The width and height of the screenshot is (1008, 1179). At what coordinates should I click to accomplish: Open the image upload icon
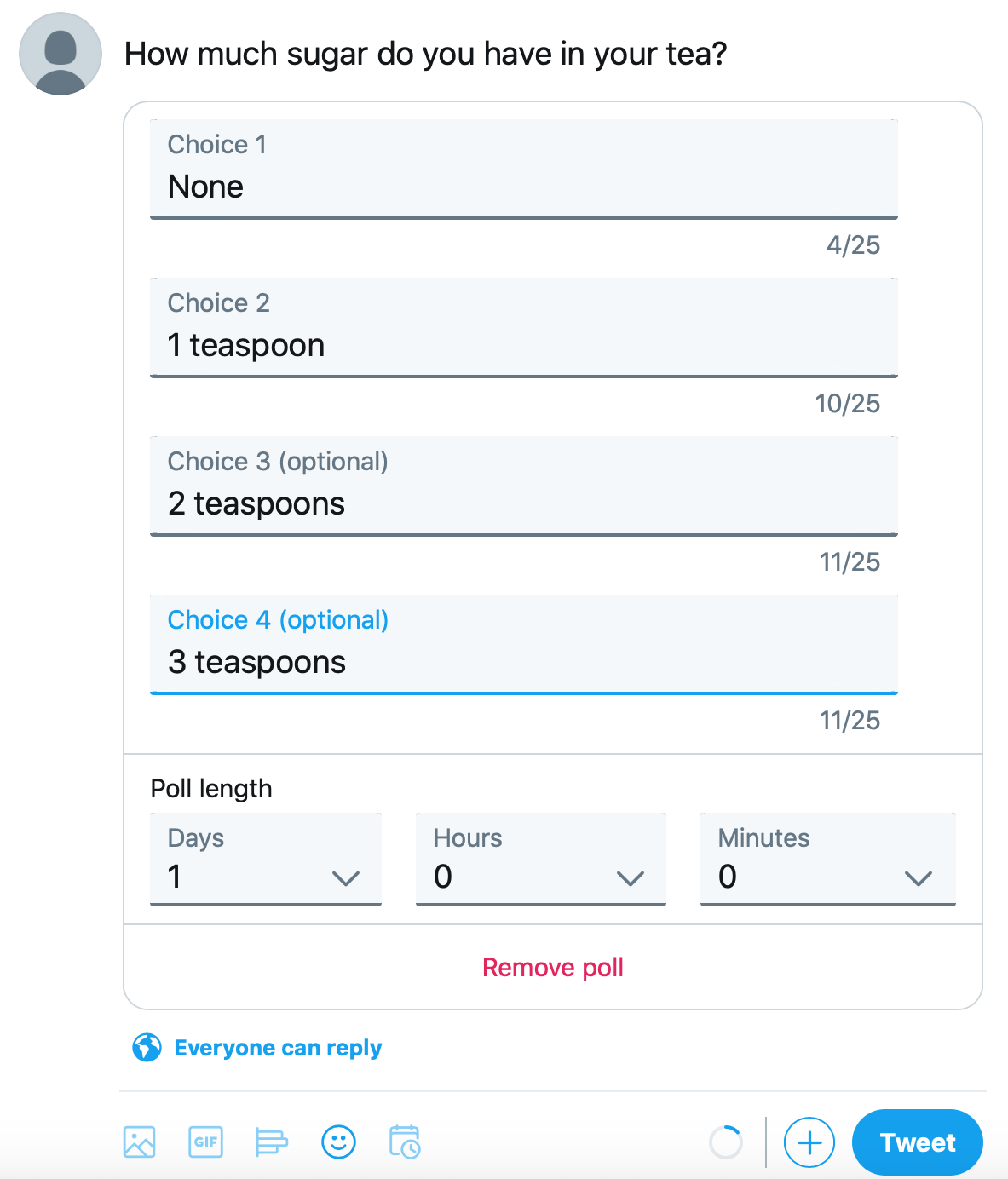click(140, 1142)
